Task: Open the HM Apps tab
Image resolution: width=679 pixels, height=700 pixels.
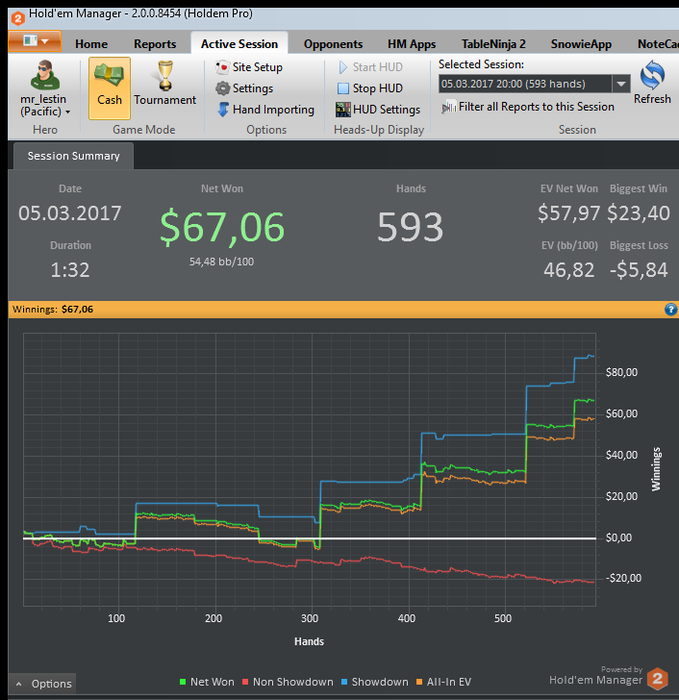Action: (x=412, y=44)
